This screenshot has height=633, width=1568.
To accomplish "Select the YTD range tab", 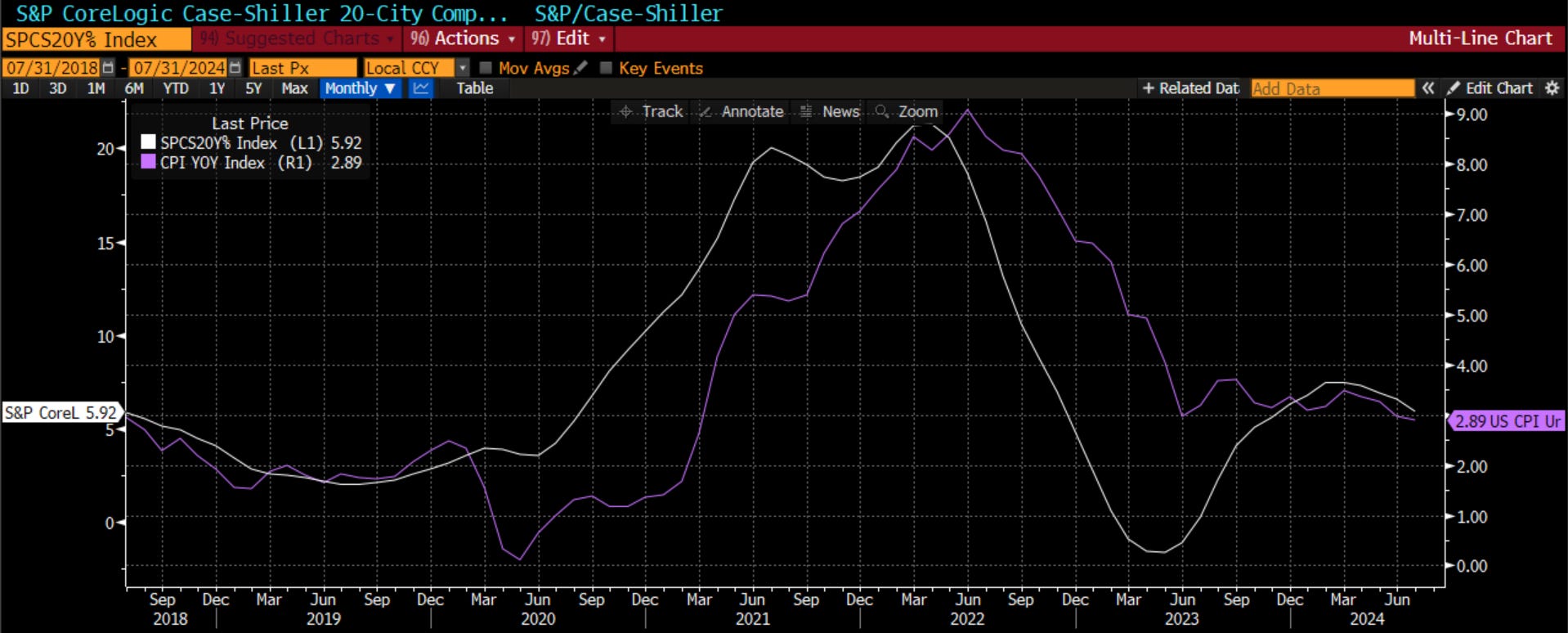I will coord(175,88).
